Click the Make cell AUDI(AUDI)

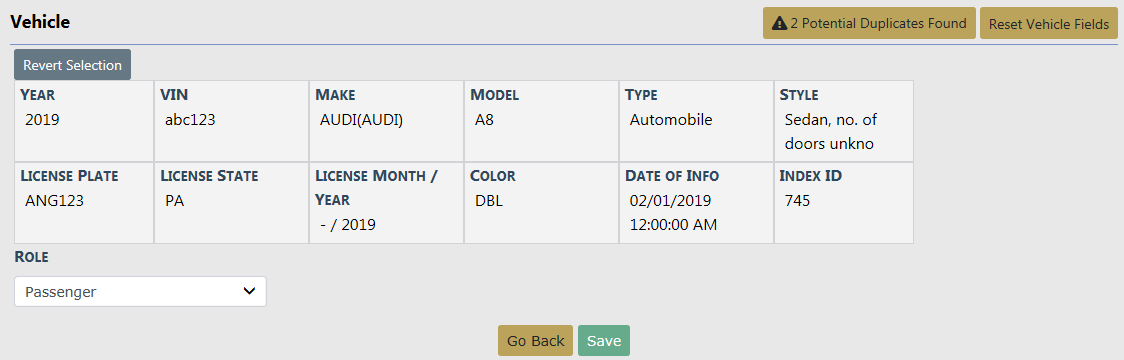click(x=386, y=121)
